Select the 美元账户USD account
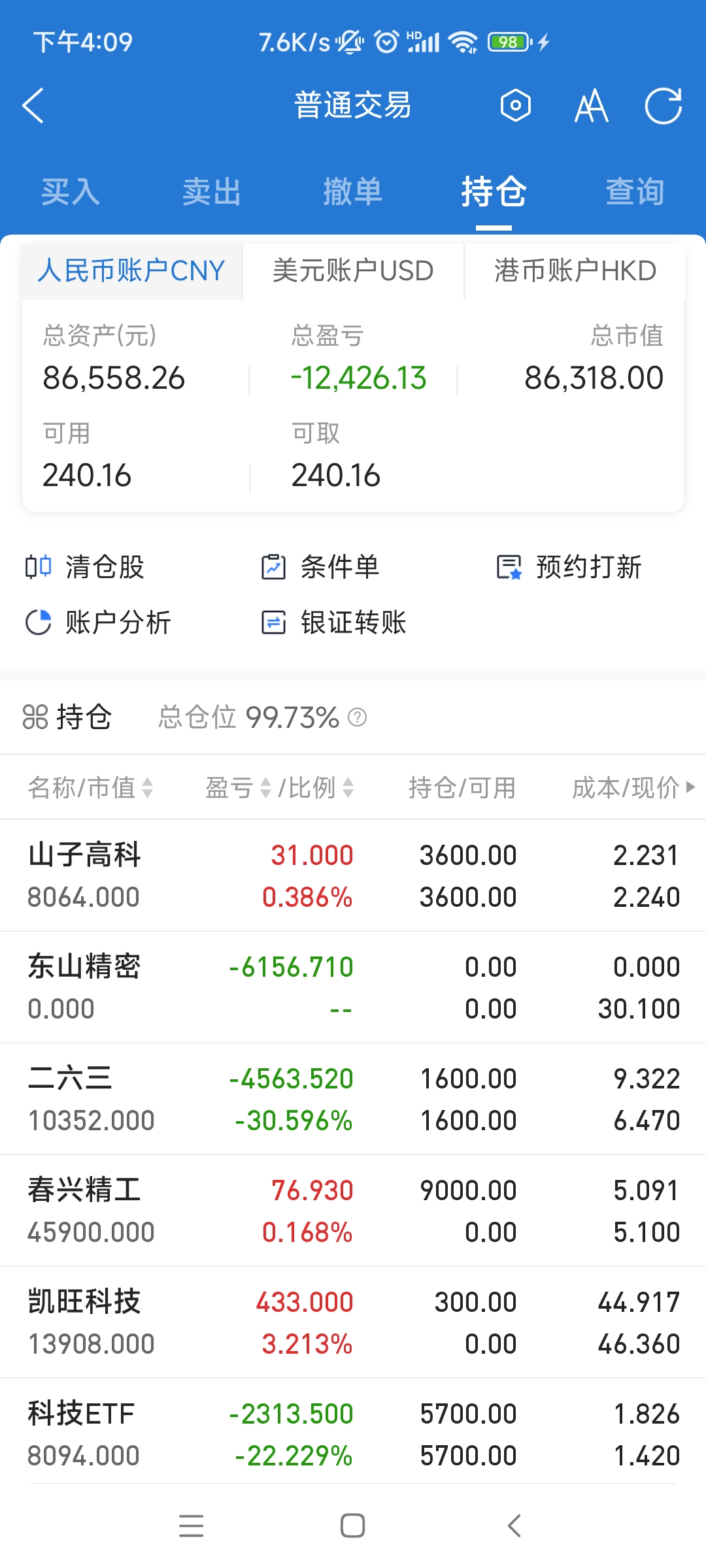This screenshot has height=1568, width=706. point(353,271)
